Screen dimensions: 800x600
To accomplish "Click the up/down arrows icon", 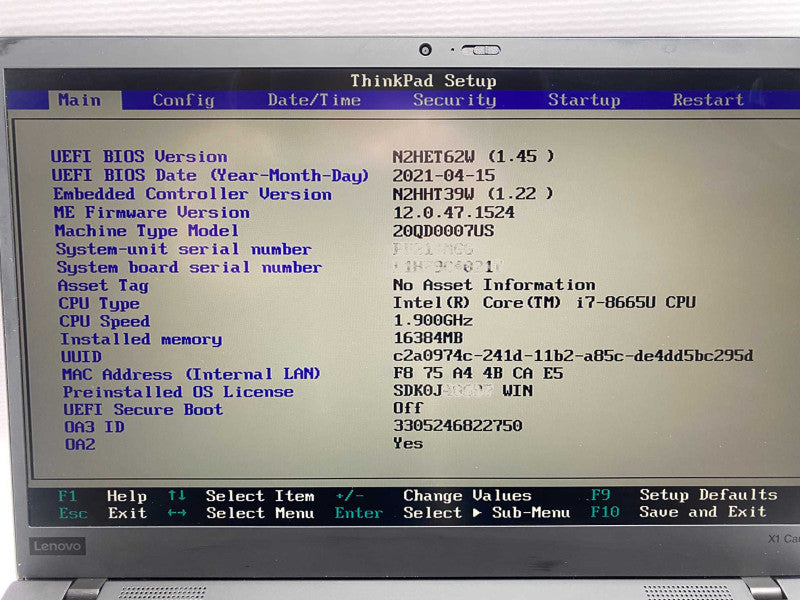I will coord(177,495).
